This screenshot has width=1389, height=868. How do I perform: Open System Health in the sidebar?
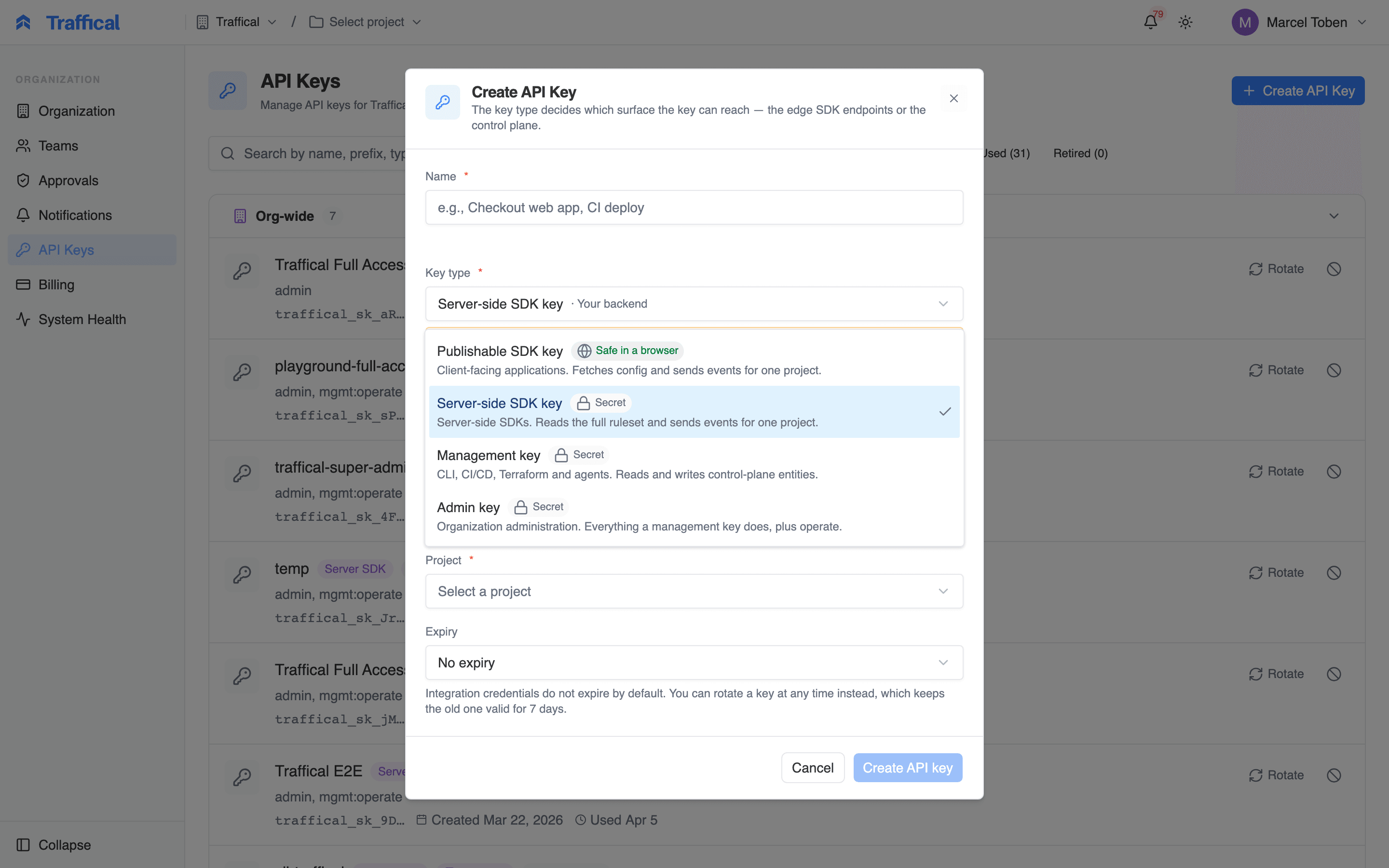coord(92,319)
